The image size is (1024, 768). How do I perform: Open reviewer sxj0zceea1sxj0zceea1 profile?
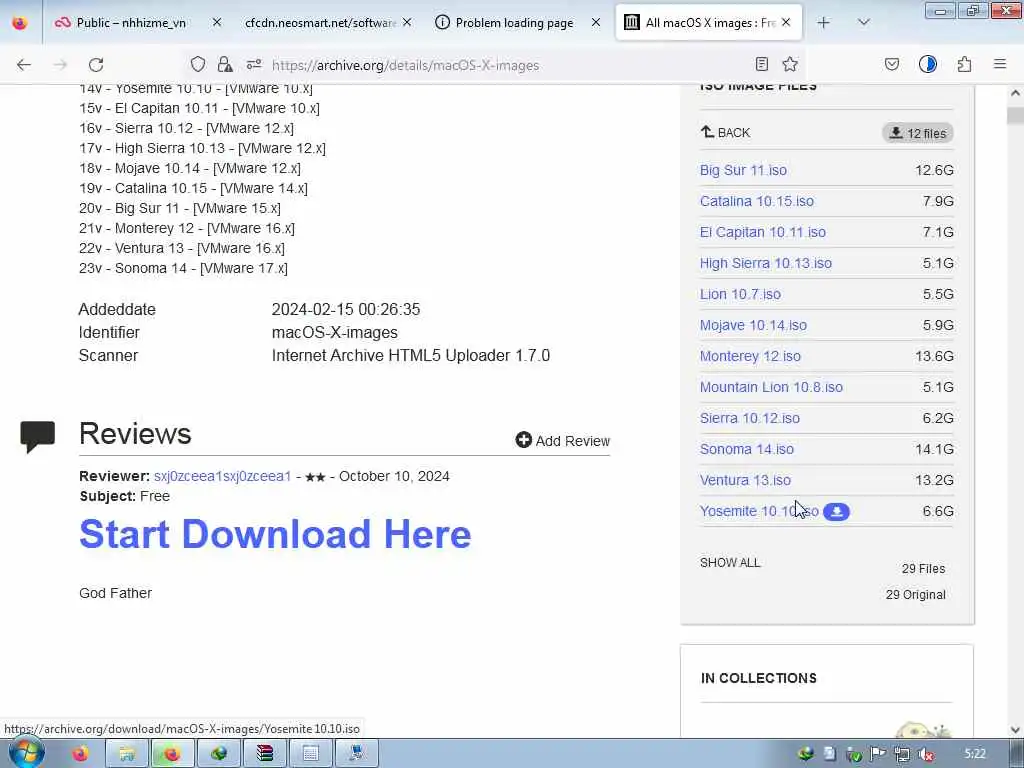pyautogui.click(x=222, y=476)
